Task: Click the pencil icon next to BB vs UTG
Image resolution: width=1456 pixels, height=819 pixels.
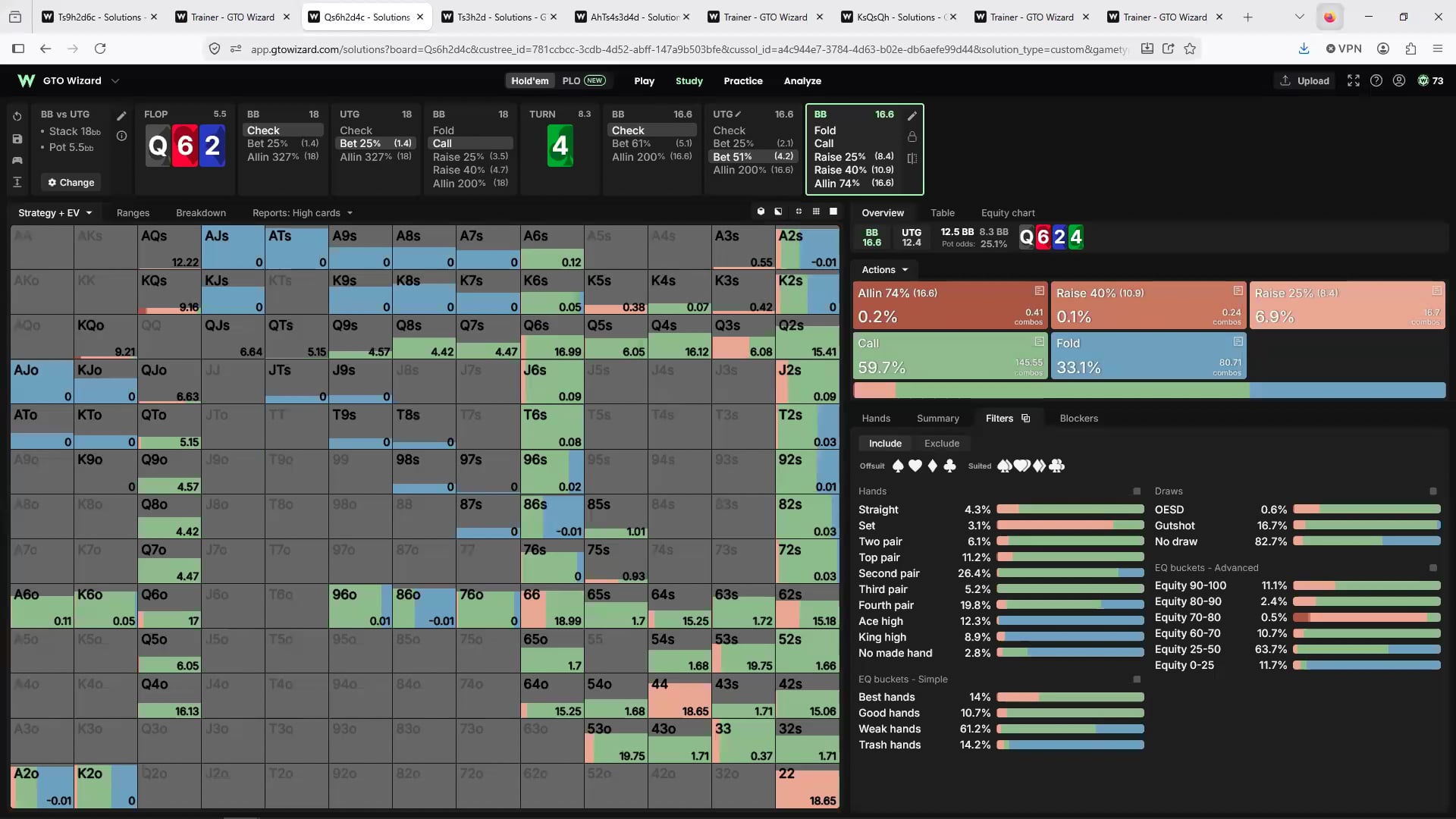Action: tap(121, 116)
